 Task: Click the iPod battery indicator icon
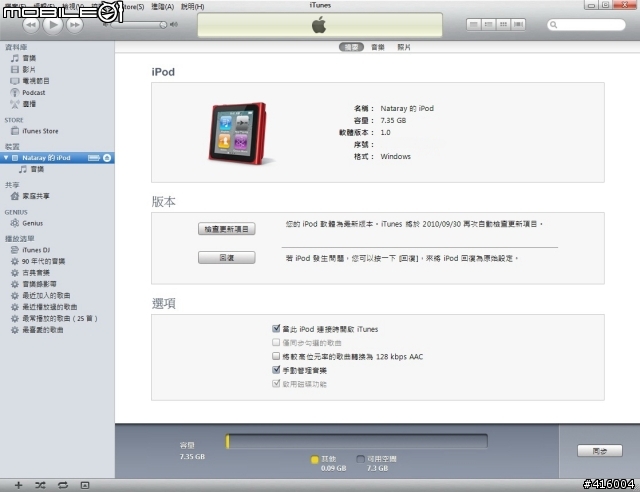click(94, 158)
